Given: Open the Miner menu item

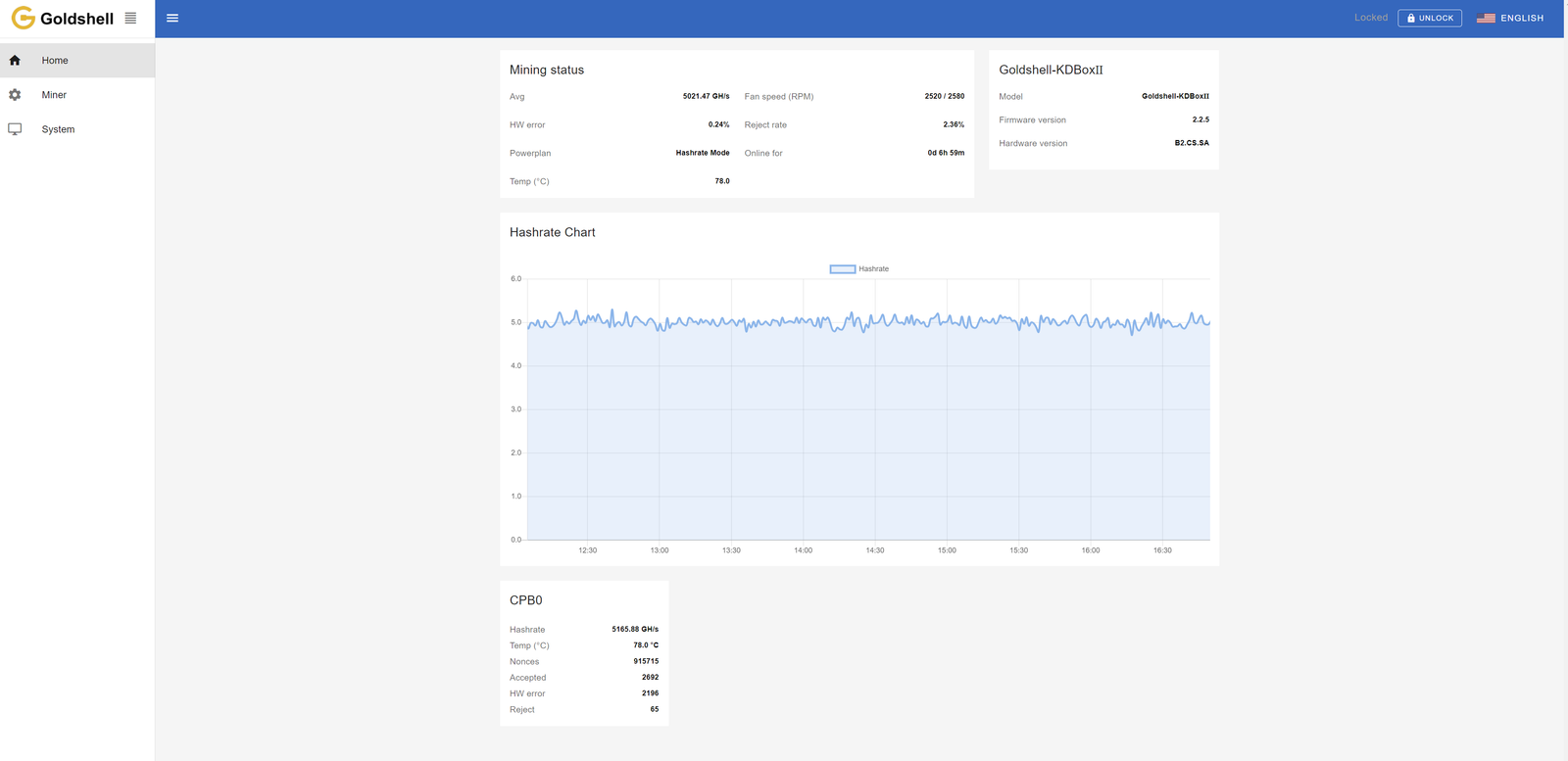Looking at the screenshot, I should (77, 95).
